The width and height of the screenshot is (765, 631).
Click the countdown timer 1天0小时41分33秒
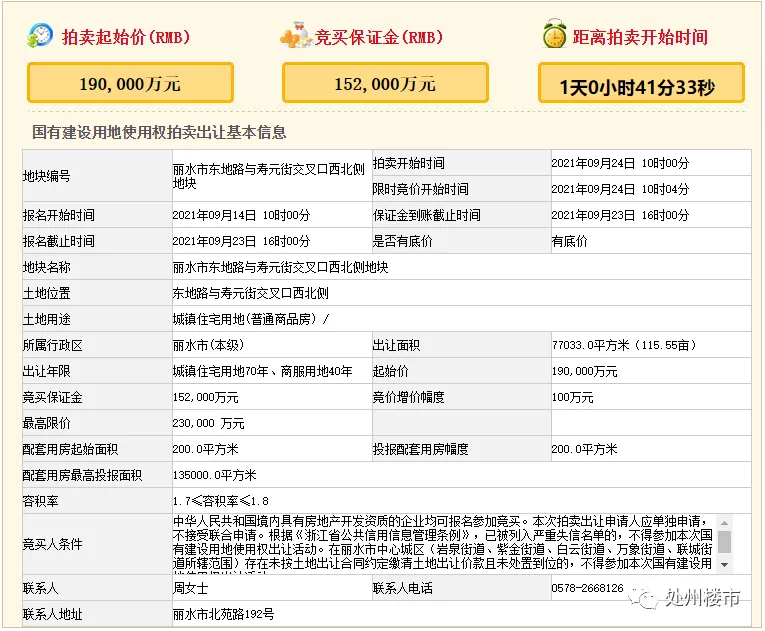click(x=641, y=85)
